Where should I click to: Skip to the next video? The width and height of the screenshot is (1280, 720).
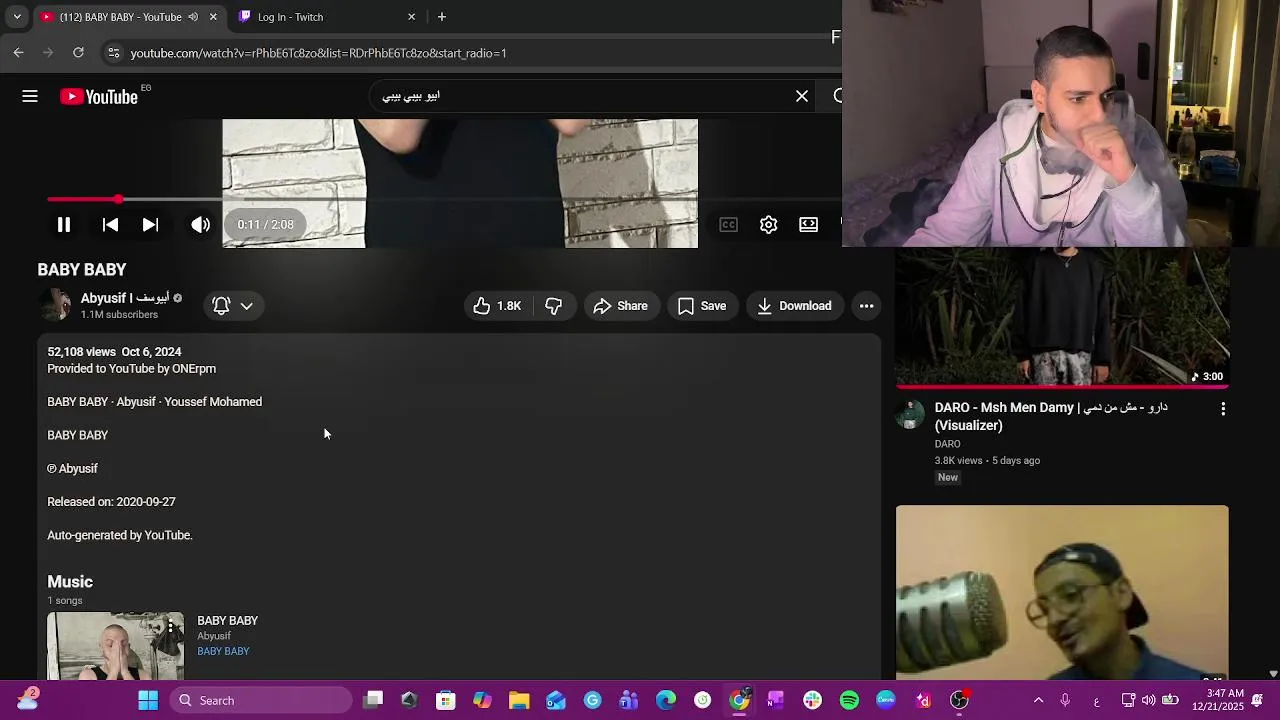(150, 225)
